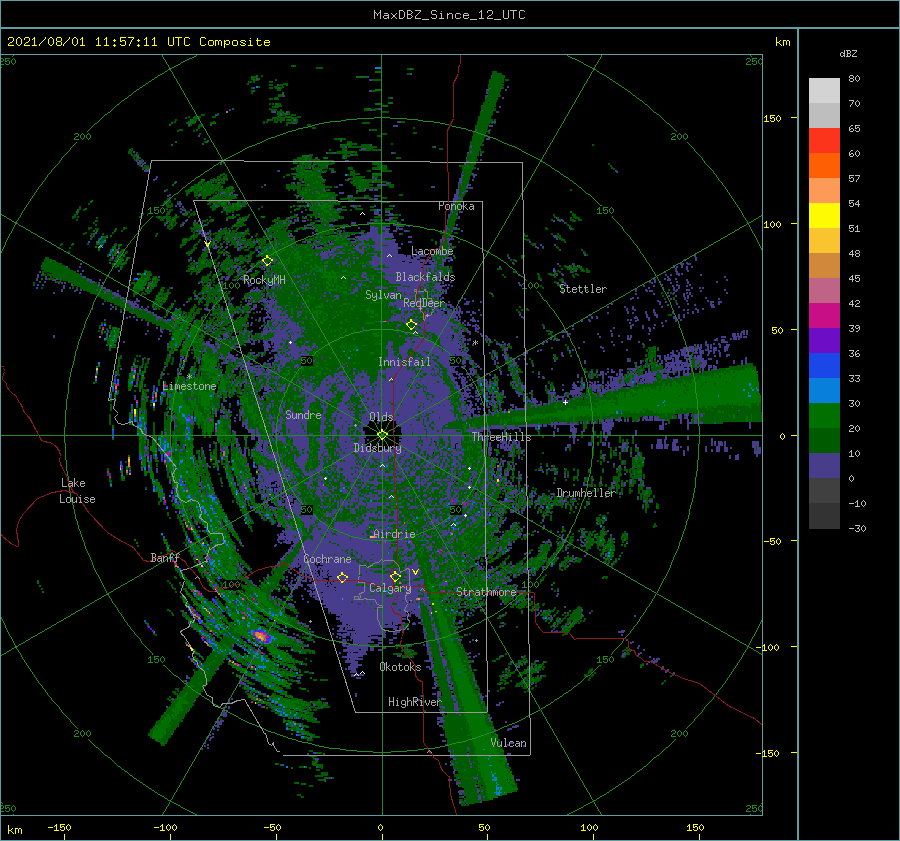Select the magenta 39-42 dBZ legend swatch
The height and width of the screenshot is (841, 900).
click(824, 316)
